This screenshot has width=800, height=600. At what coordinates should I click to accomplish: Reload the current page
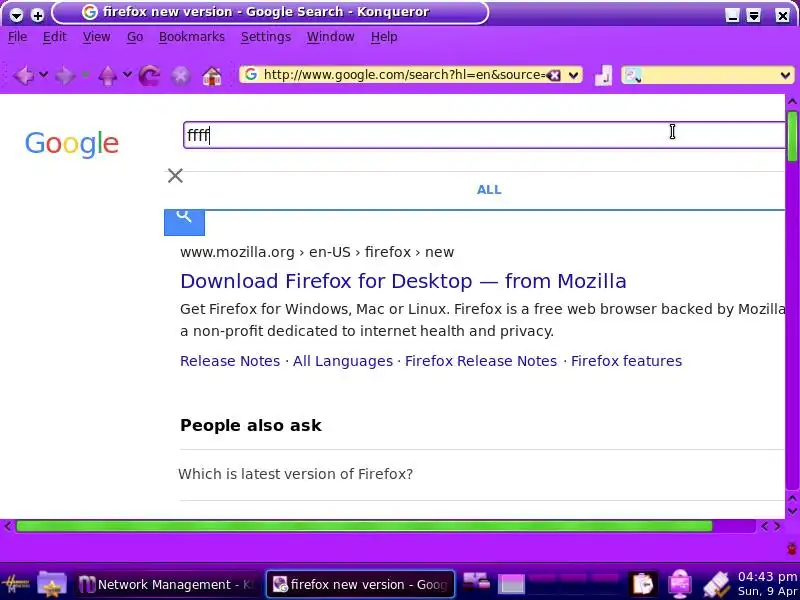click(149, 76)
